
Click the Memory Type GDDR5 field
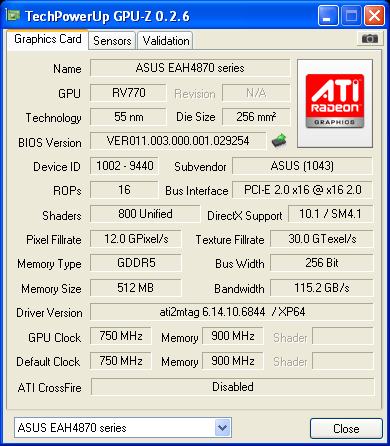(x=136, y=263)
